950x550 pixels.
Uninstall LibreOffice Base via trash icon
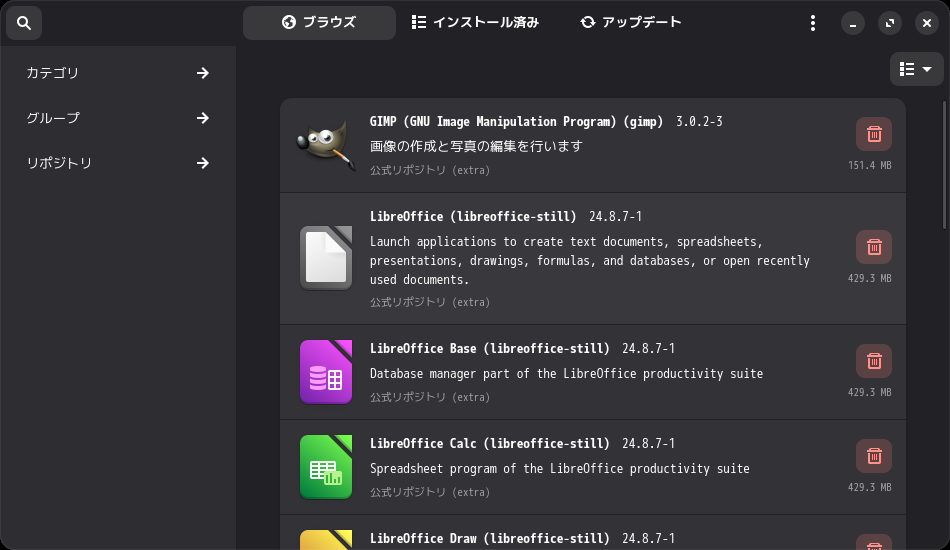[873, 361]
